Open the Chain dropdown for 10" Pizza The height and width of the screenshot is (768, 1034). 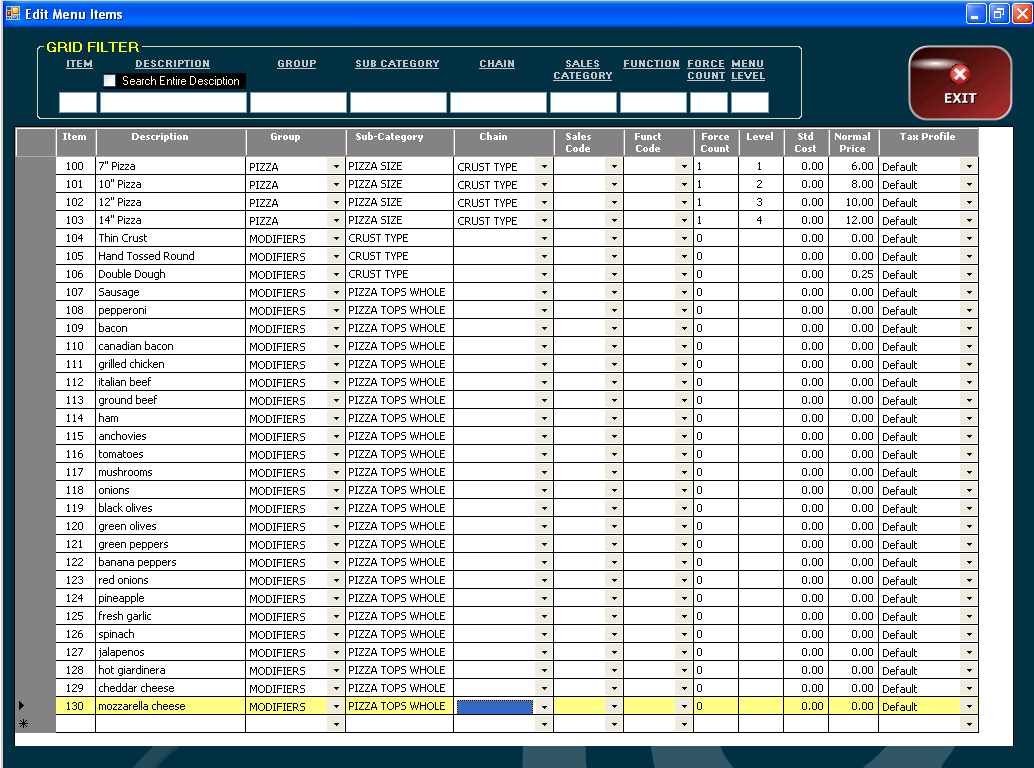coord(544,185)
